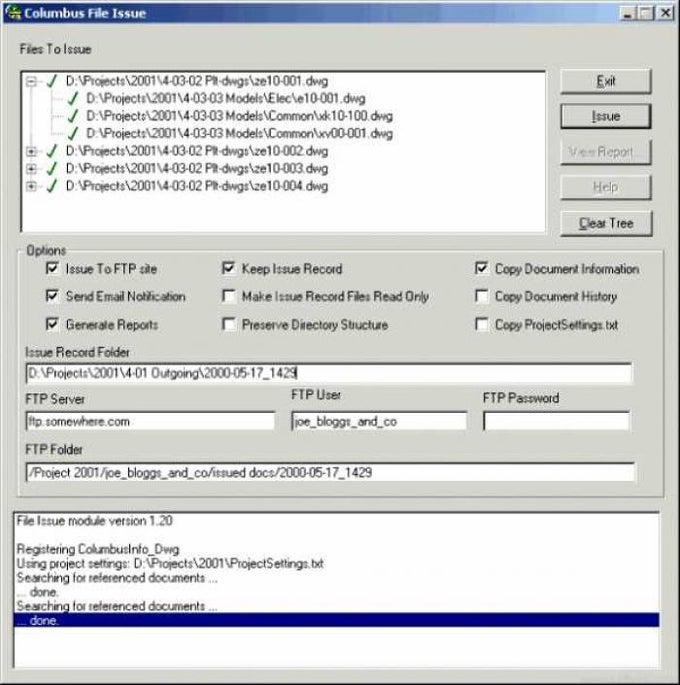This screenshot has width=680, height=685.
Task: Click log line 'File Issue module version 1.20'
Action: tap(94, 521)
